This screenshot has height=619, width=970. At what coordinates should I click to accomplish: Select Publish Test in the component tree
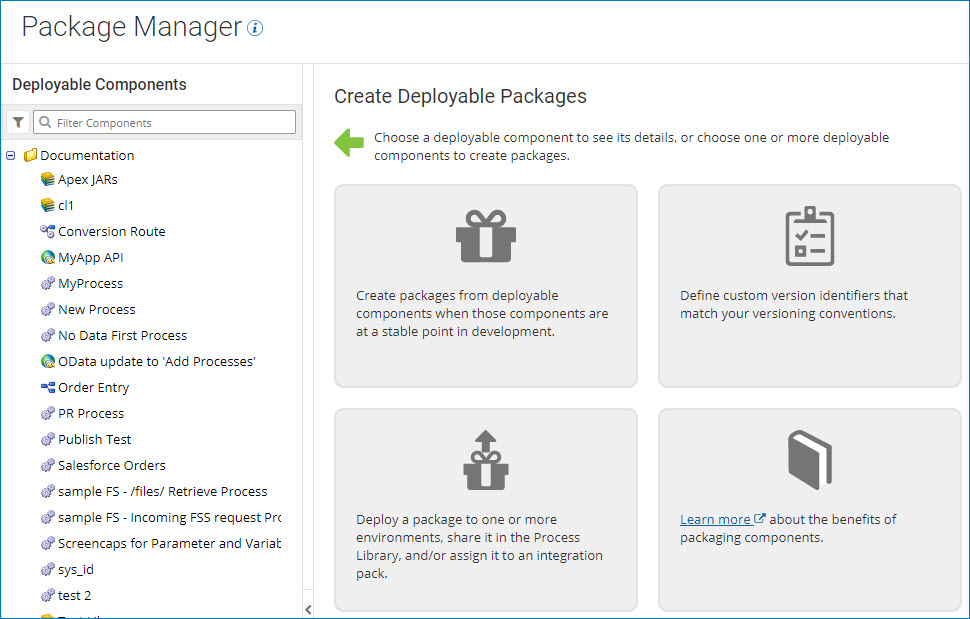click(95, 439)
